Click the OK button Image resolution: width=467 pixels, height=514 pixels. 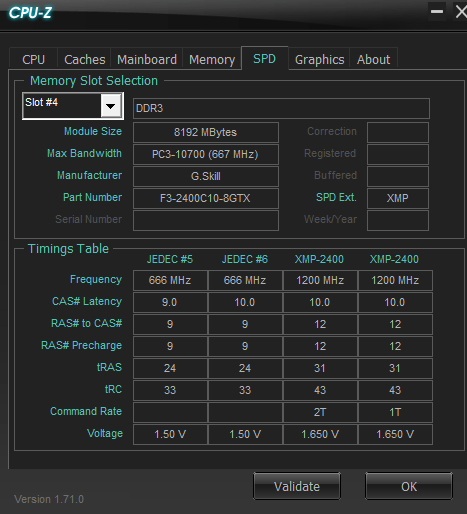[409, 486]
